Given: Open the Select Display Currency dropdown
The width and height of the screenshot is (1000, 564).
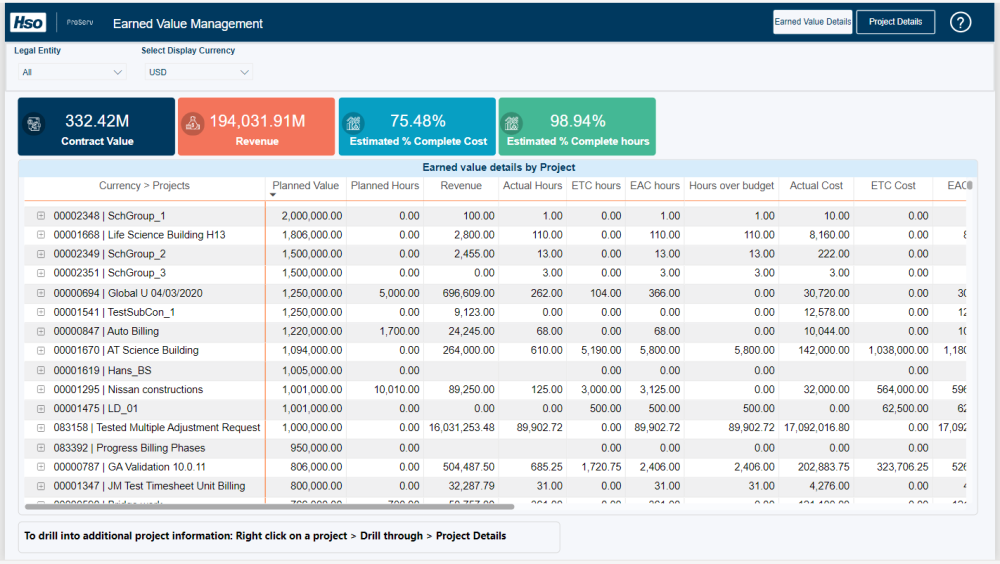Looking at the screenshot, I should (x=197, y=72).
